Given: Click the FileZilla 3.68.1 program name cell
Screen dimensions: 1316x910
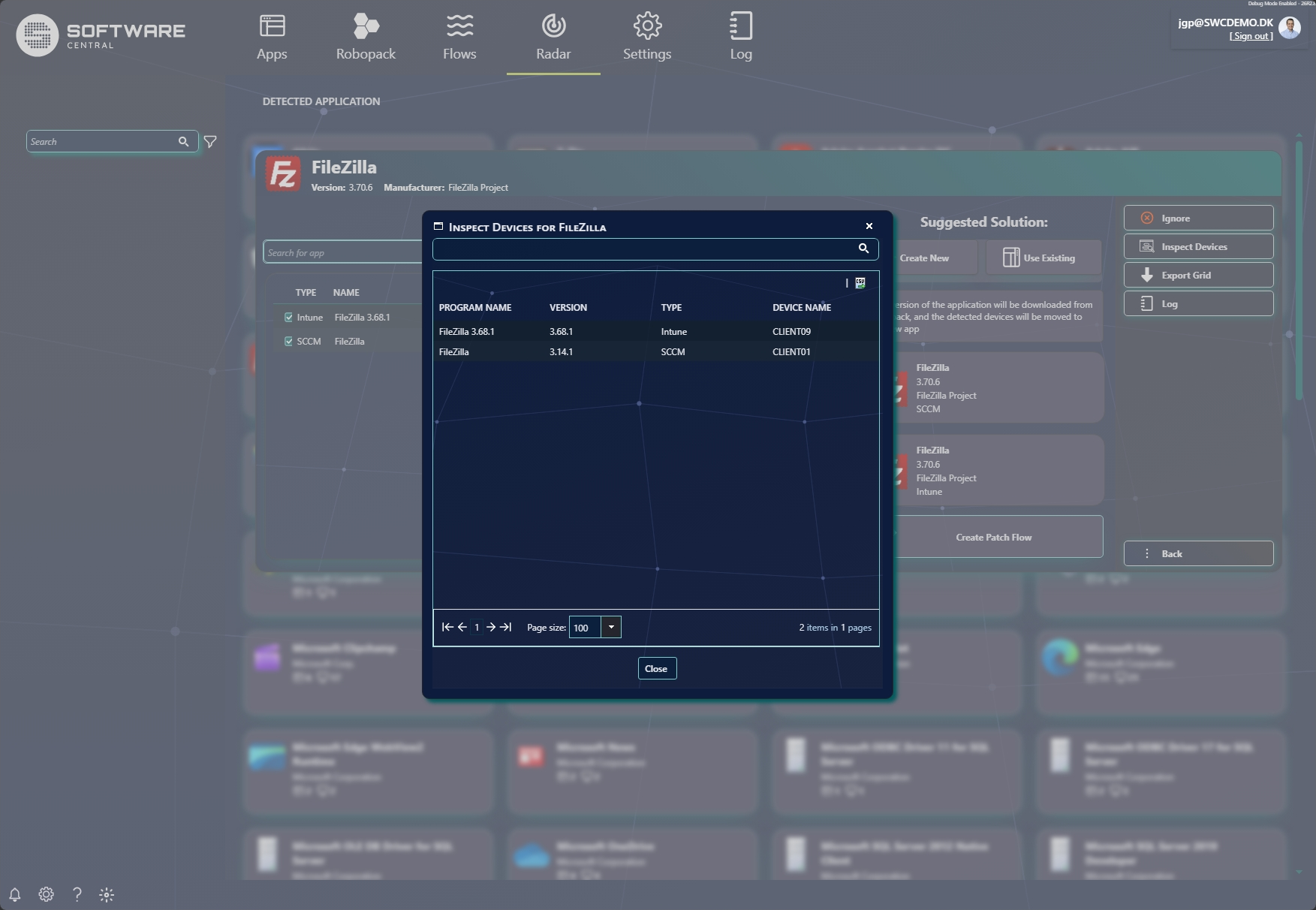Looking at the screenshot, I should 467,331.
